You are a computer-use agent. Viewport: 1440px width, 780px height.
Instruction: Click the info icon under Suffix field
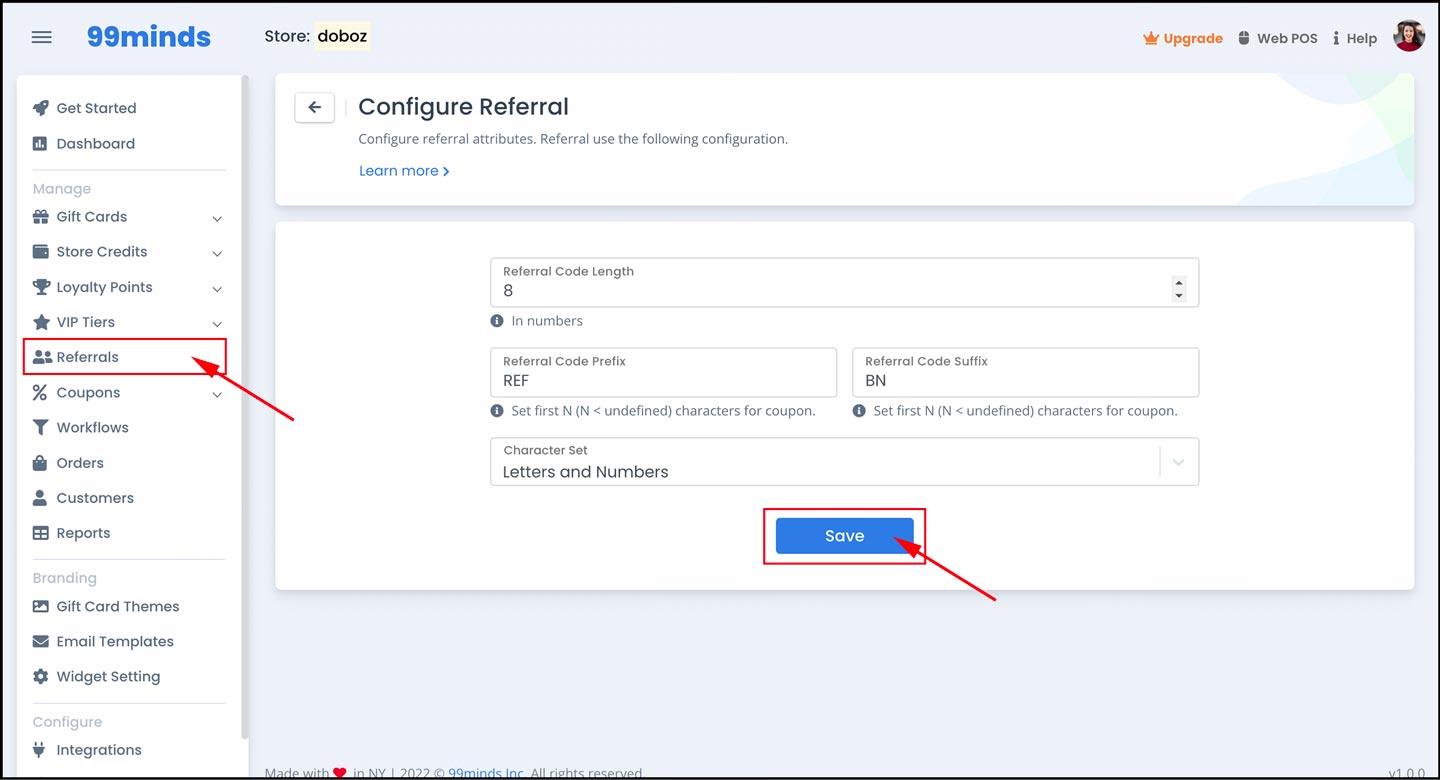coord(859,411)
